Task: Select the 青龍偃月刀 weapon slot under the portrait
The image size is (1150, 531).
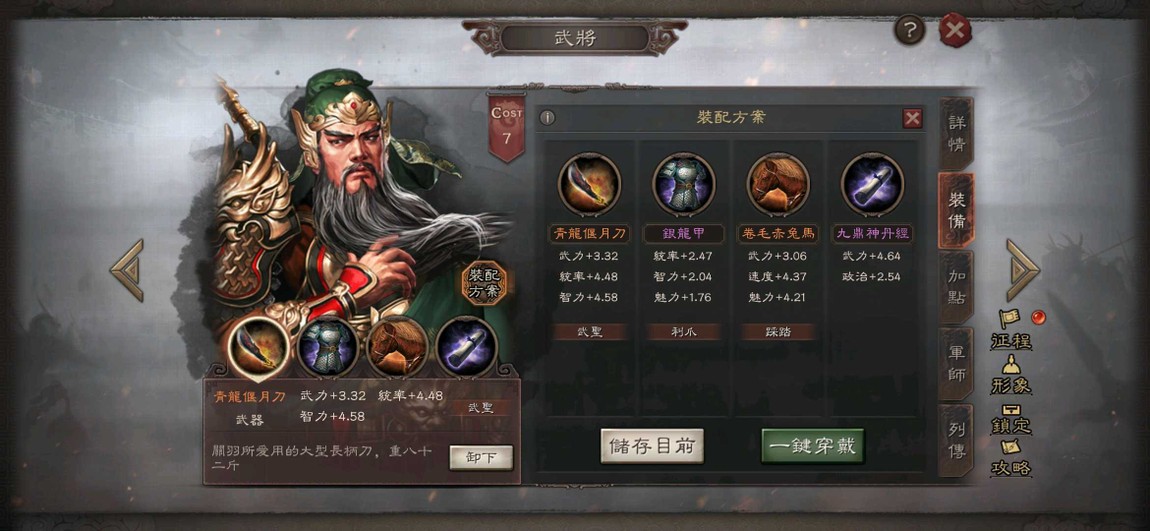Action: [257, 348]
